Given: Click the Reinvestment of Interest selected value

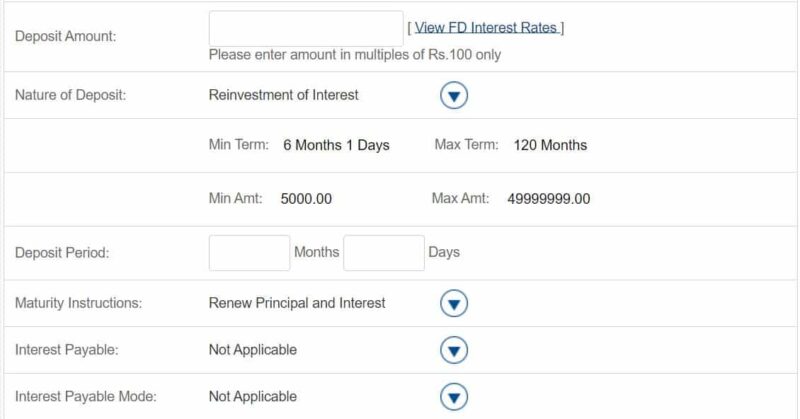Looking at the screenshot, I should pos(284,95).
